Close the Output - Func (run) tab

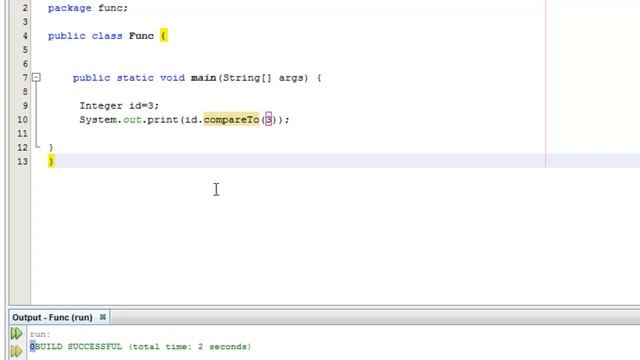103,317
